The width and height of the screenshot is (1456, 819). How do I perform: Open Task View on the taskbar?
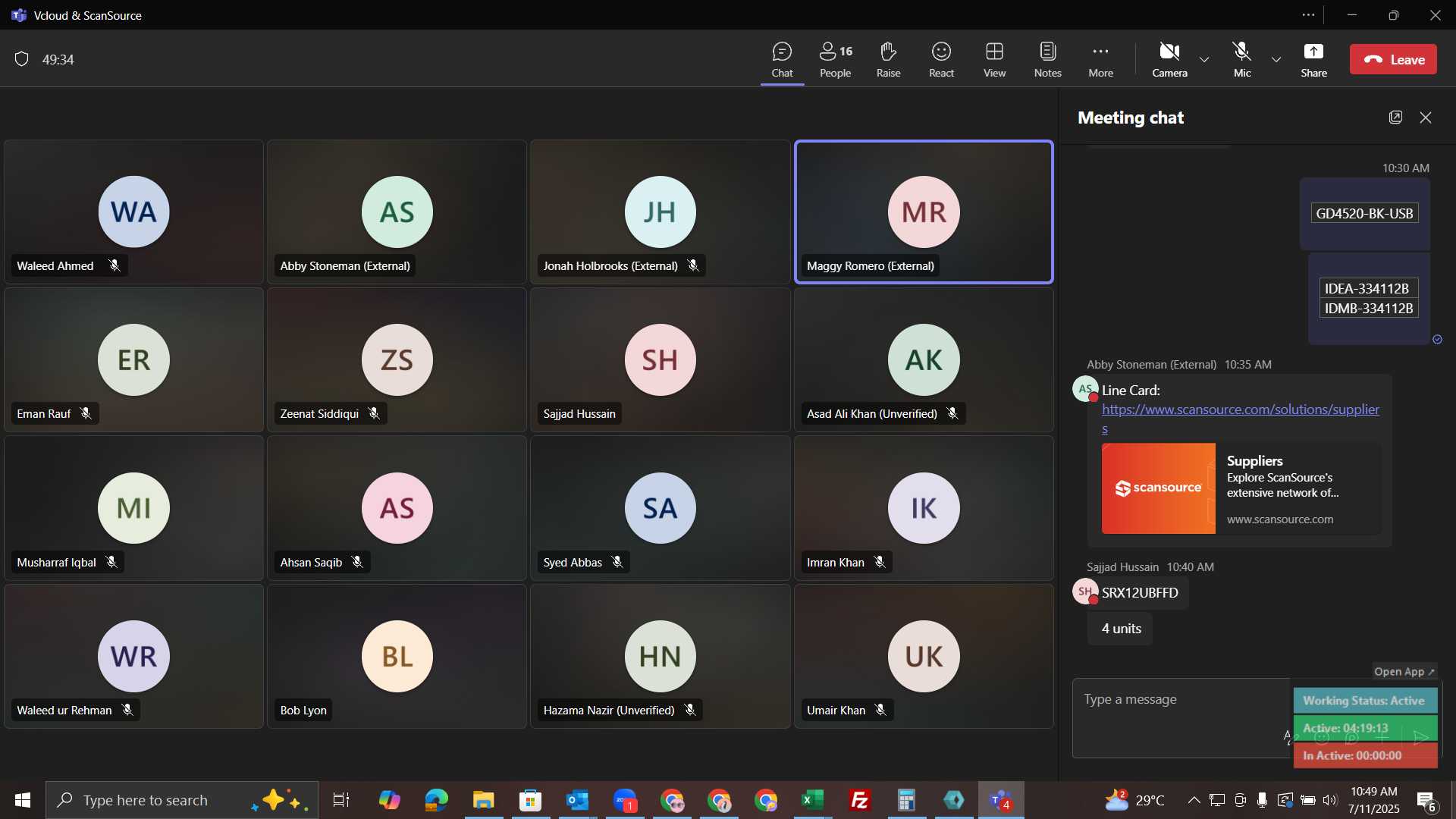[x=341, y=800]
